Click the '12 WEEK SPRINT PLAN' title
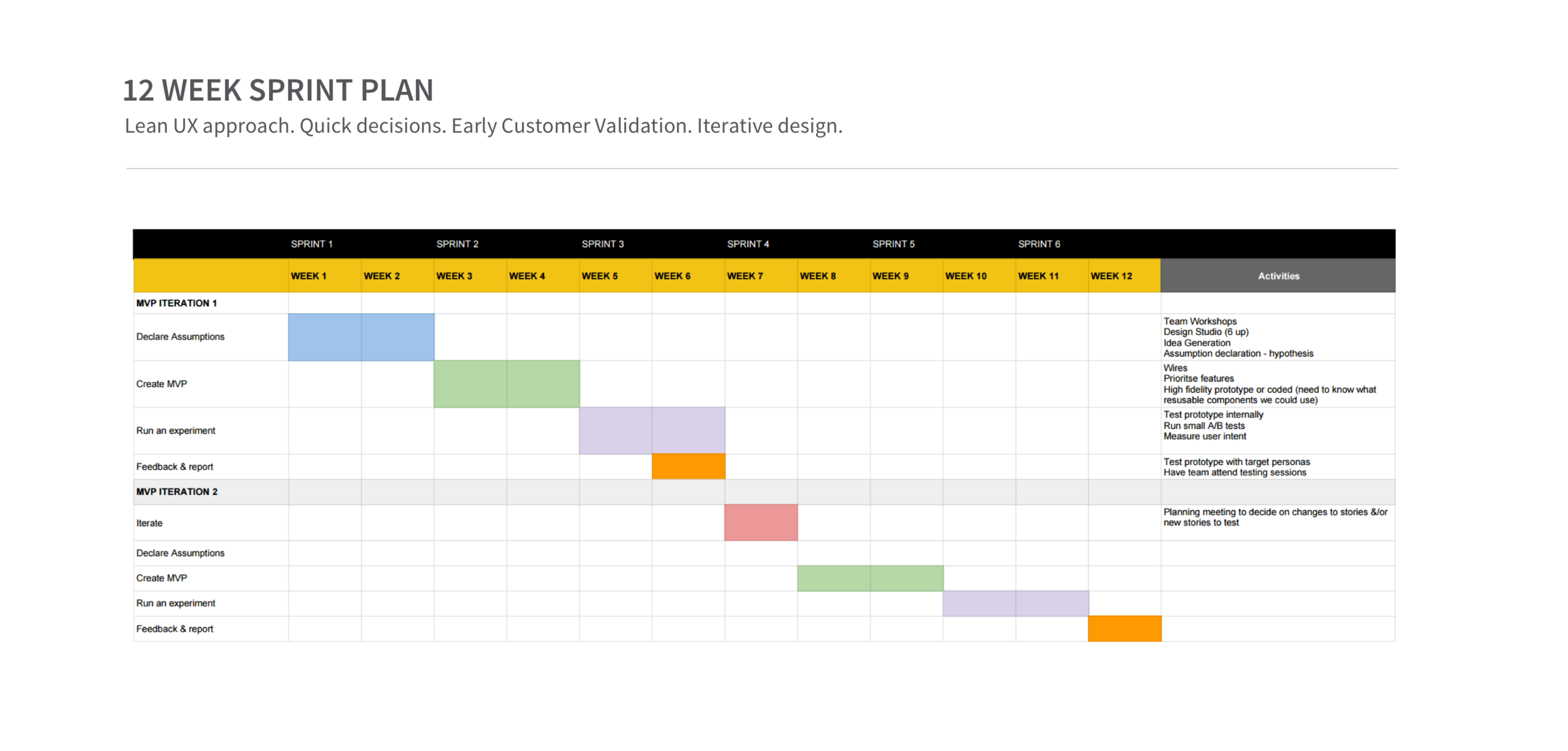 click(278, 90)
